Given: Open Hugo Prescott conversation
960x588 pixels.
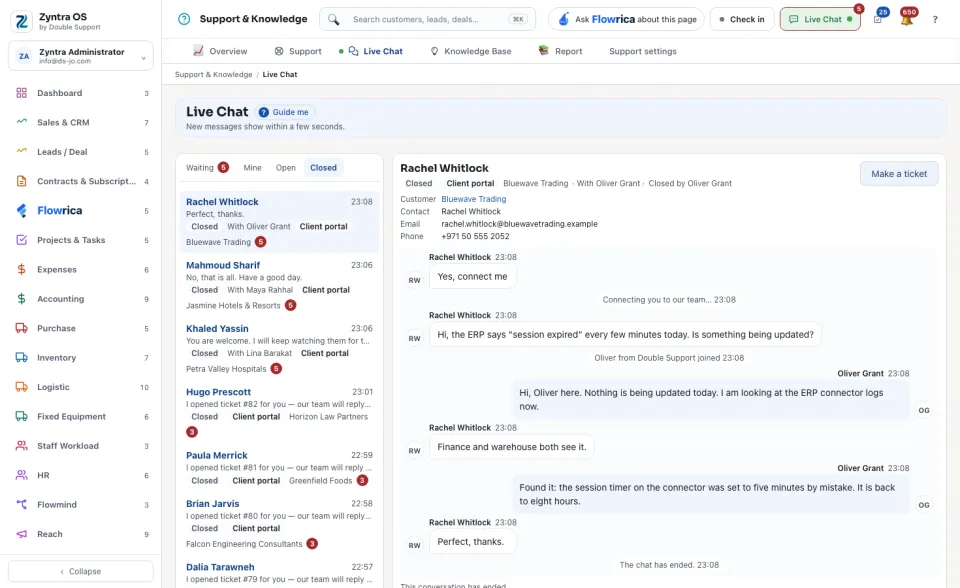Looking at the screenshot, I should point(279,414).
